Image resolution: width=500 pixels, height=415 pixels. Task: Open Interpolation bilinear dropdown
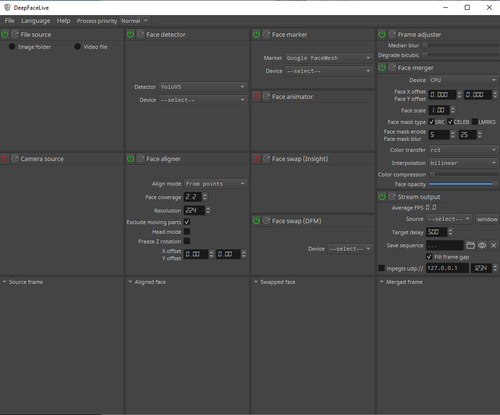click(x=463, y=163)
